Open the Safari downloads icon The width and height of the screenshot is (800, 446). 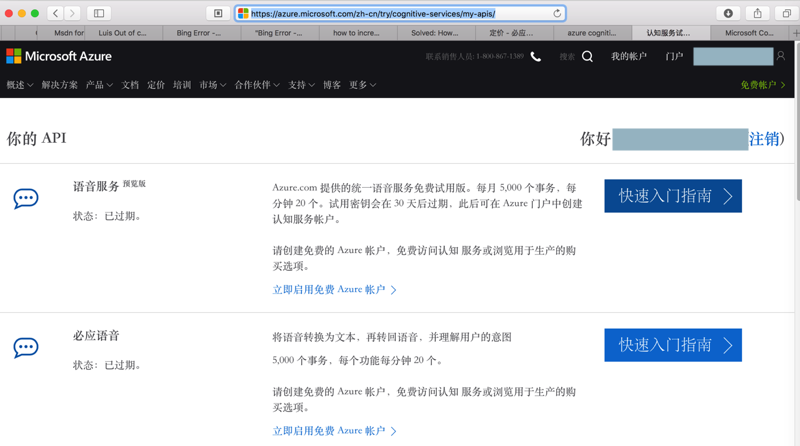pos(728,13)
